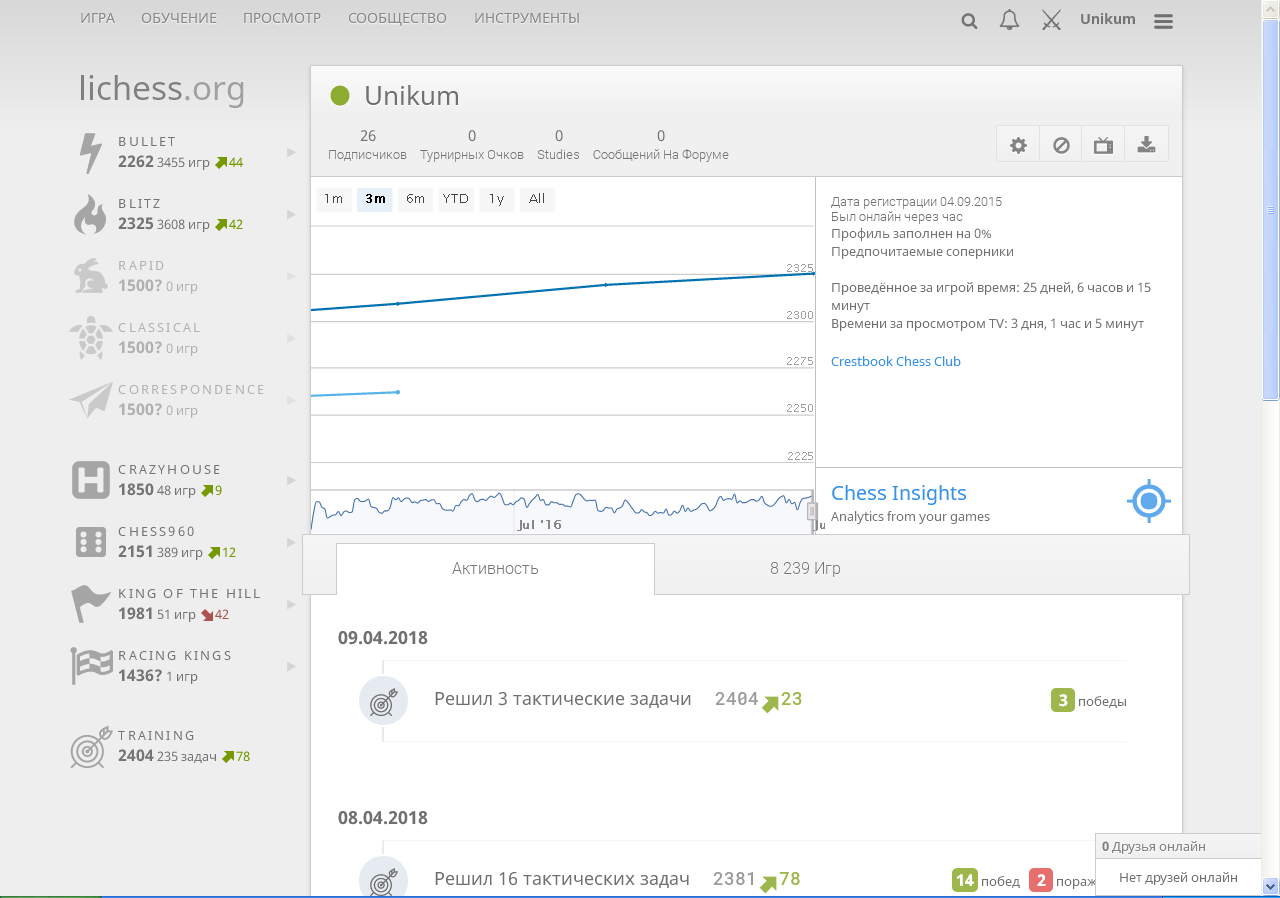Click the Bullet lightning bolt icon
Image resolution: width=1280 pixels, height=898 pixels.
91,153
